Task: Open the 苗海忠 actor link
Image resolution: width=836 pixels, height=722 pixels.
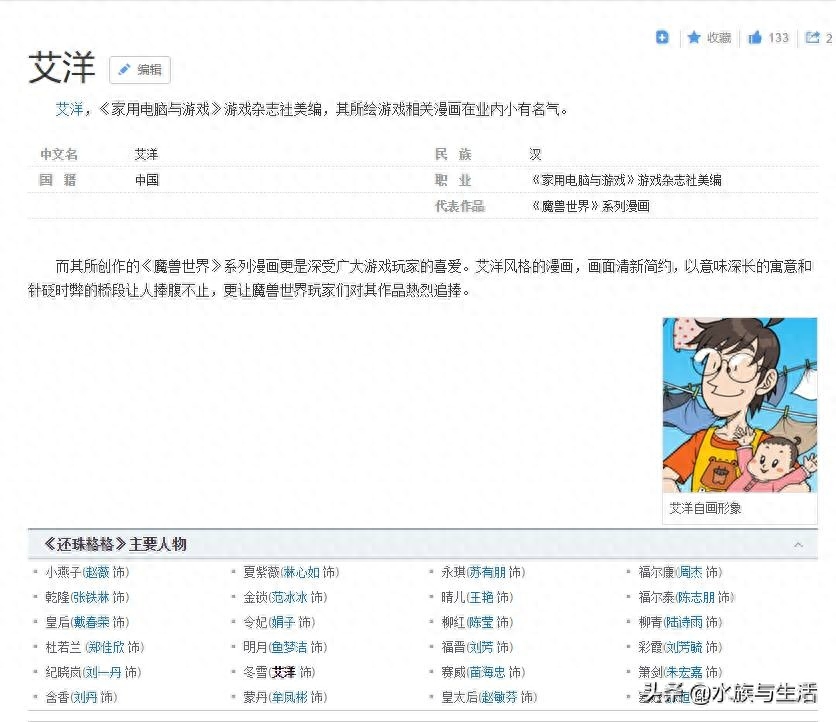Action: pyautogui.click(x=487, y=672)
